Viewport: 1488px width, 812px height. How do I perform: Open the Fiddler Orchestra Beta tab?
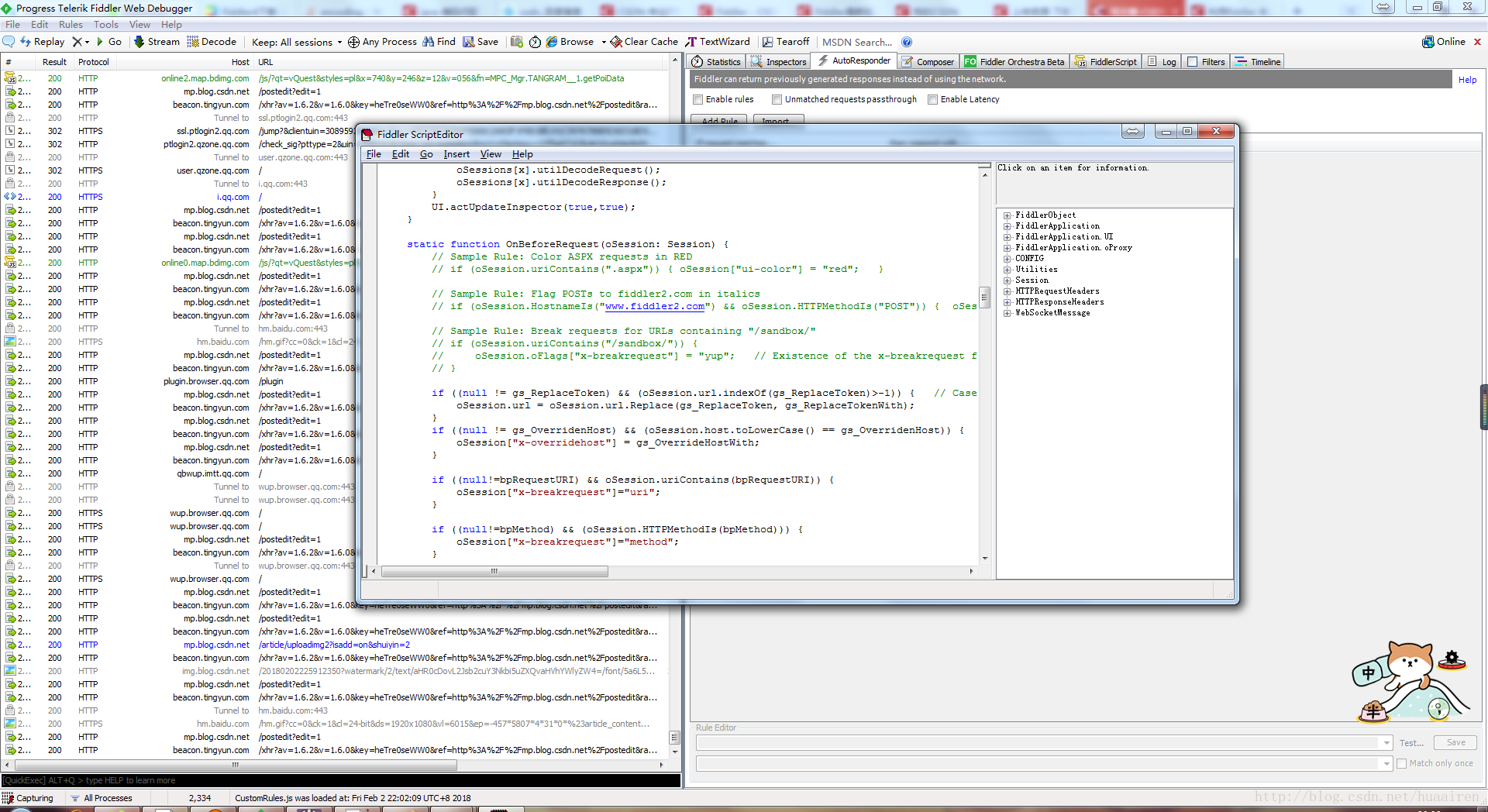click(x=1014, y=62)
